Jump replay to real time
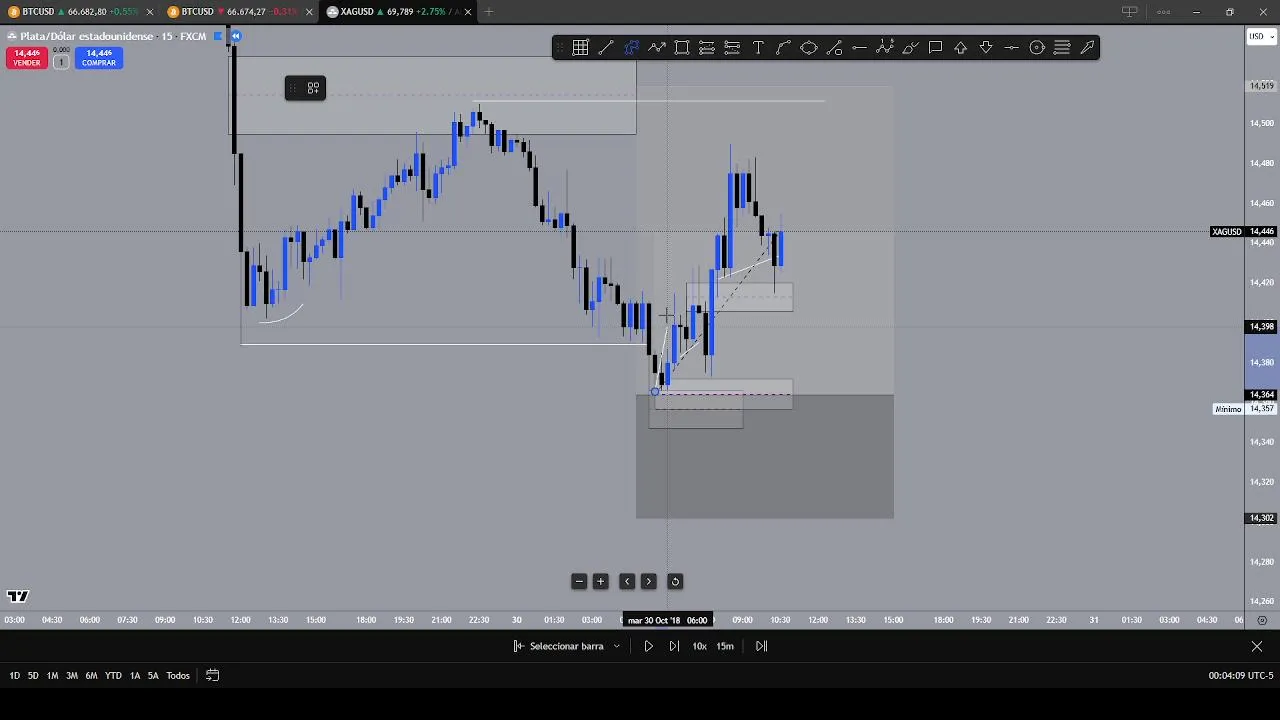 [761, 646]
